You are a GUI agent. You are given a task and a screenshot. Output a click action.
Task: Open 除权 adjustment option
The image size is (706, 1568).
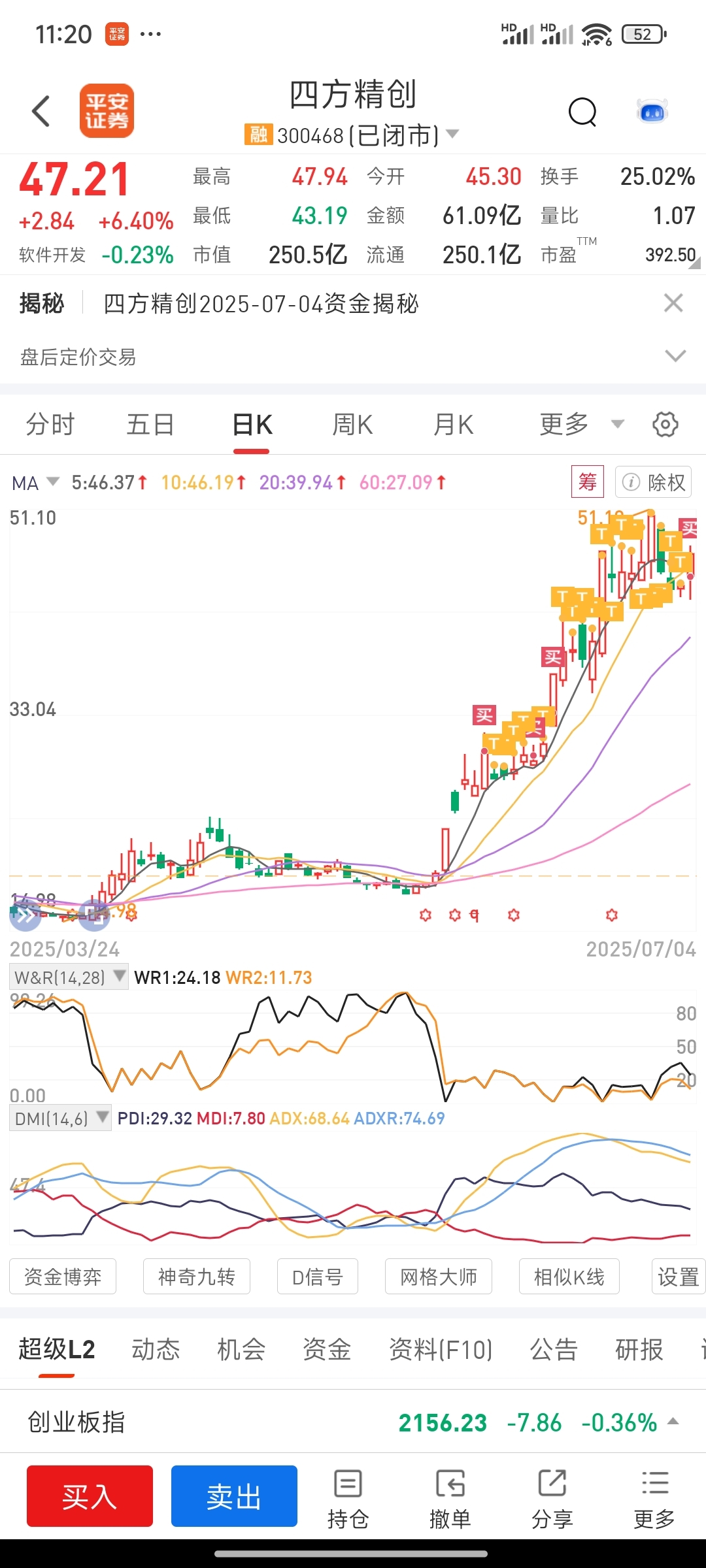tap(654, 482)
